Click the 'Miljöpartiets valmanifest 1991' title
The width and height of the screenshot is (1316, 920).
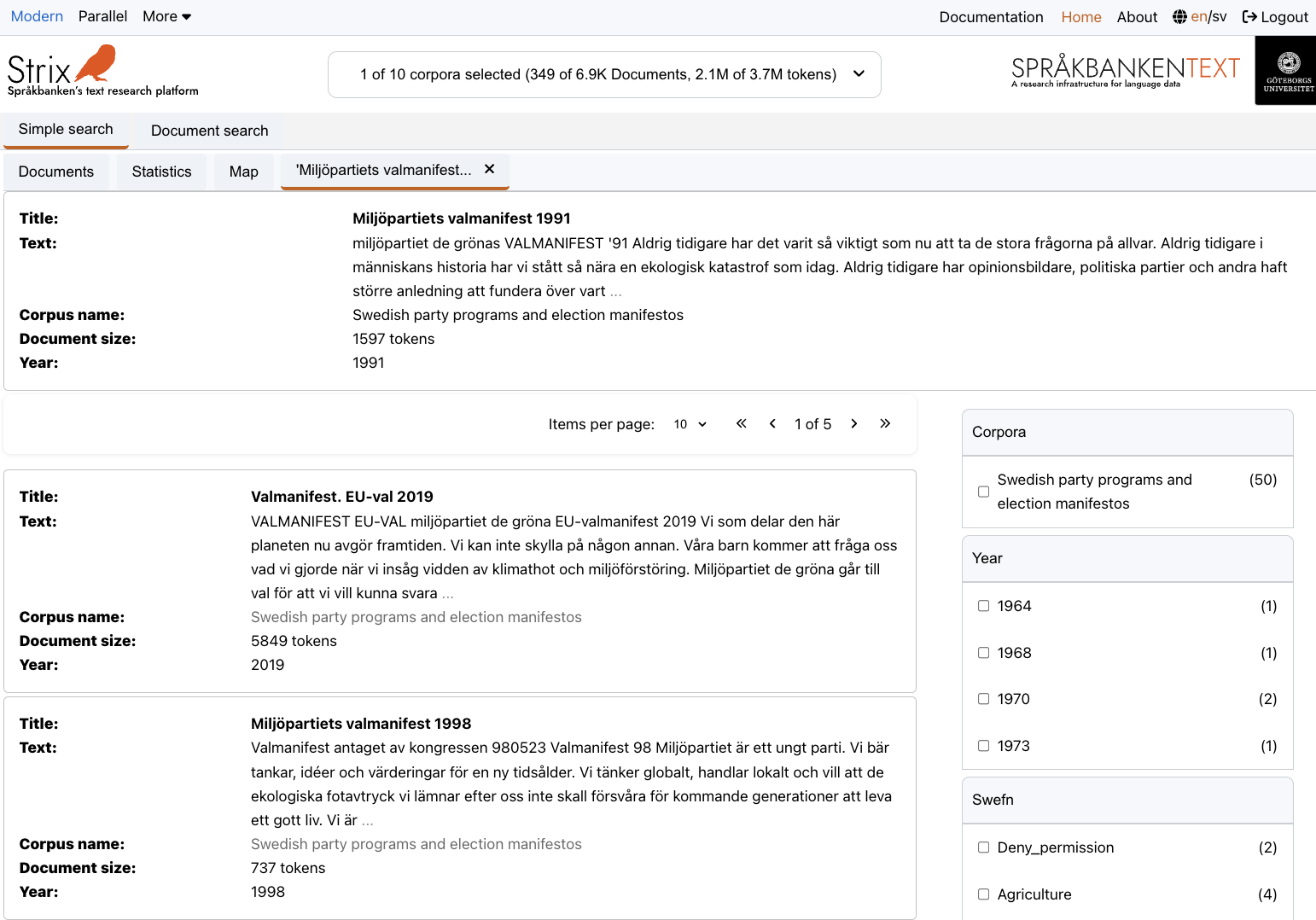tap(462, 218)
